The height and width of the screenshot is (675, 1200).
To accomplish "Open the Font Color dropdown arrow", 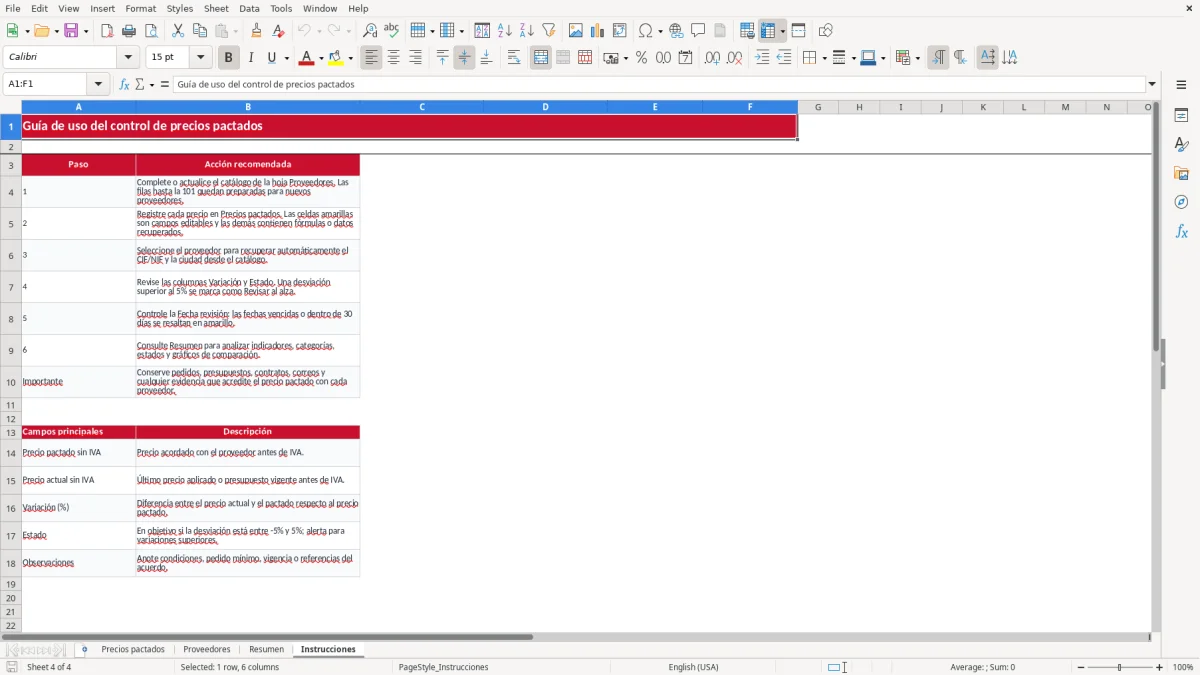I will (321, 58).
